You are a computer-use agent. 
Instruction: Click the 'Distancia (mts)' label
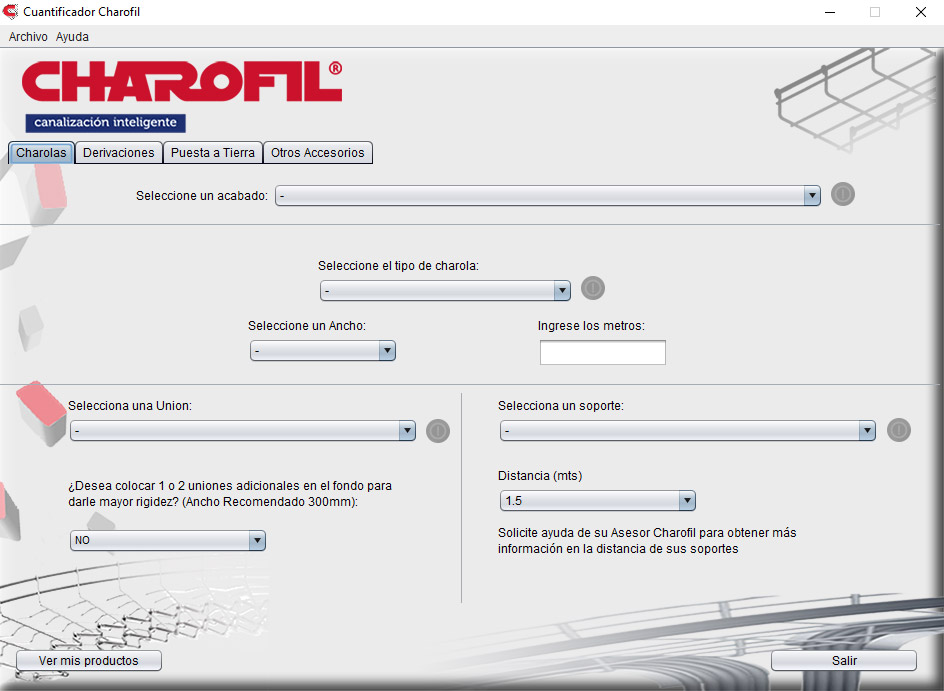[540, 476]
